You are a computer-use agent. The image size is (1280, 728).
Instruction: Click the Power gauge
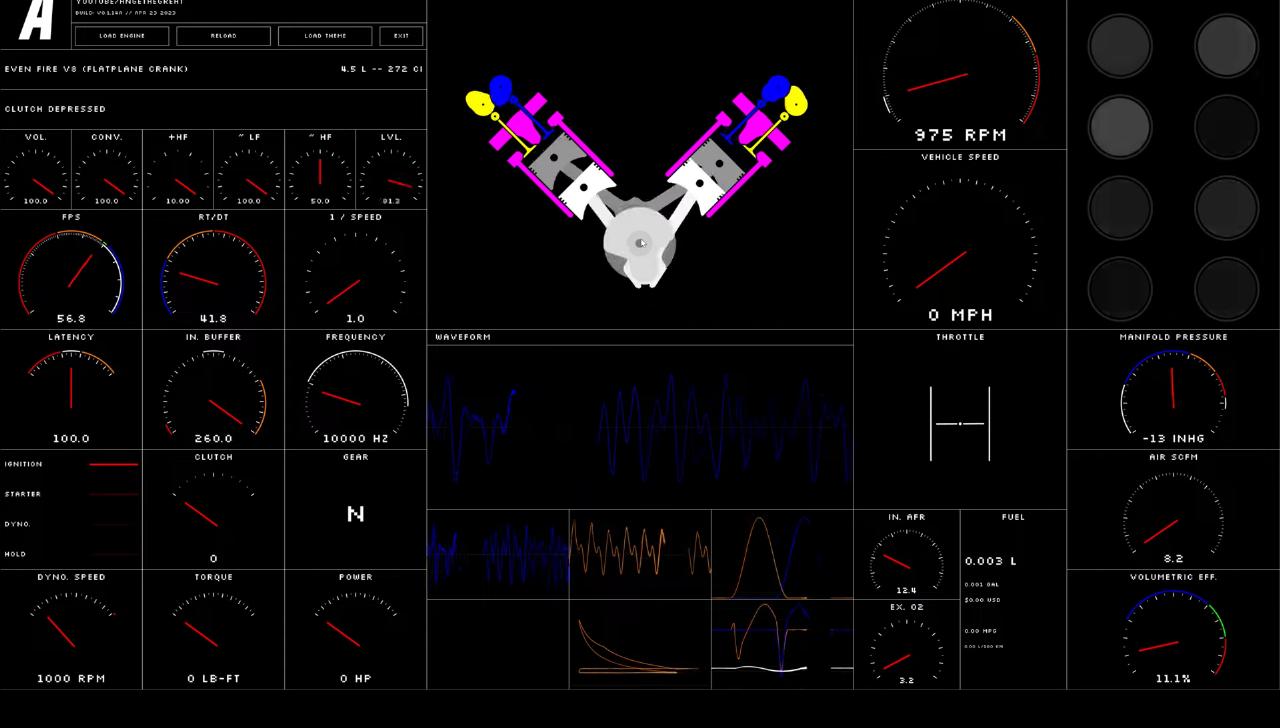(355, 629)
